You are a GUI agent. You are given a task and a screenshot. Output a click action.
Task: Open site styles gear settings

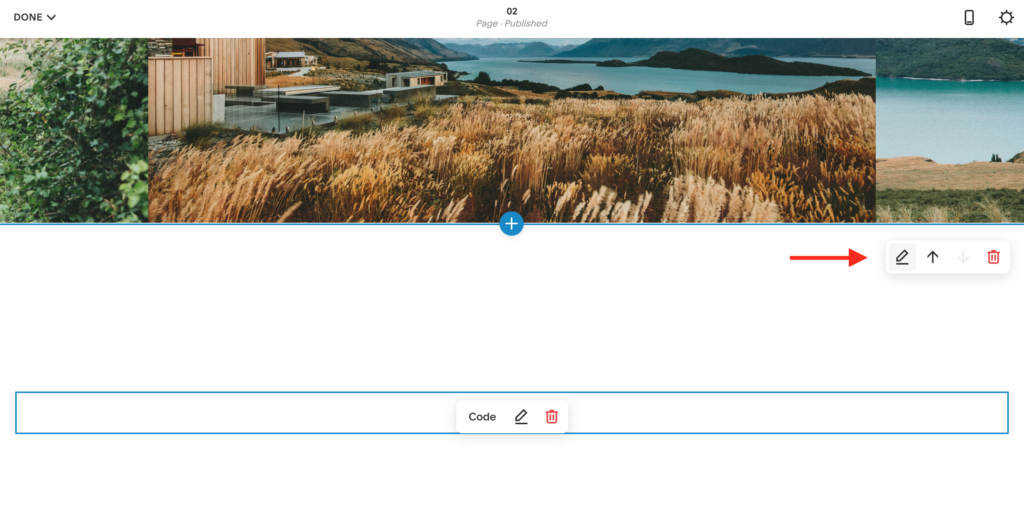click(x=1006, y=18)
